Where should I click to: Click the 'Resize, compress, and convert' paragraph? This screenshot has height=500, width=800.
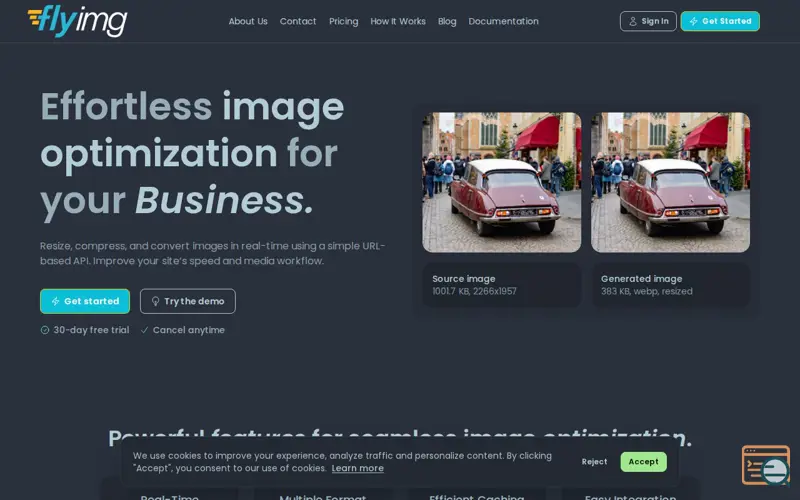(213, 254)
